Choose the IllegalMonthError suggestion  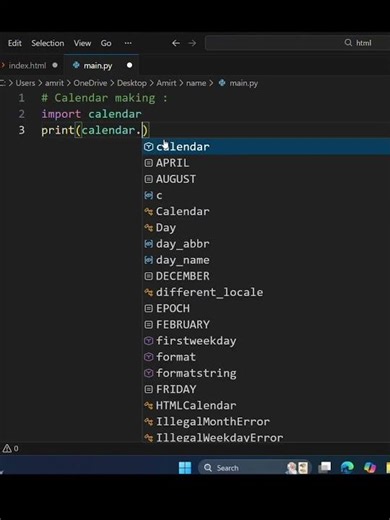point(266,422)
